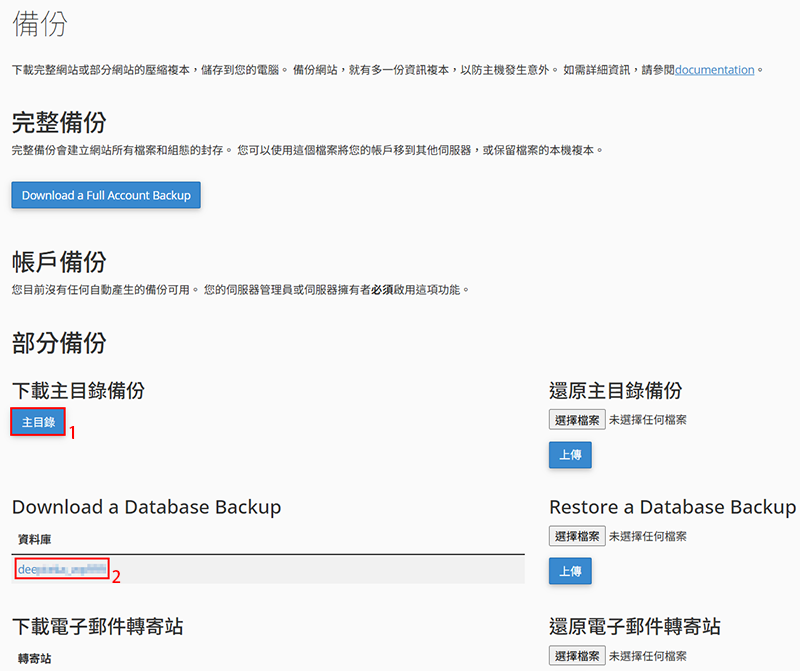Click the 轉寄站 table column header
This screenshot has width=800, height=671.
click(x=35, y=659)
